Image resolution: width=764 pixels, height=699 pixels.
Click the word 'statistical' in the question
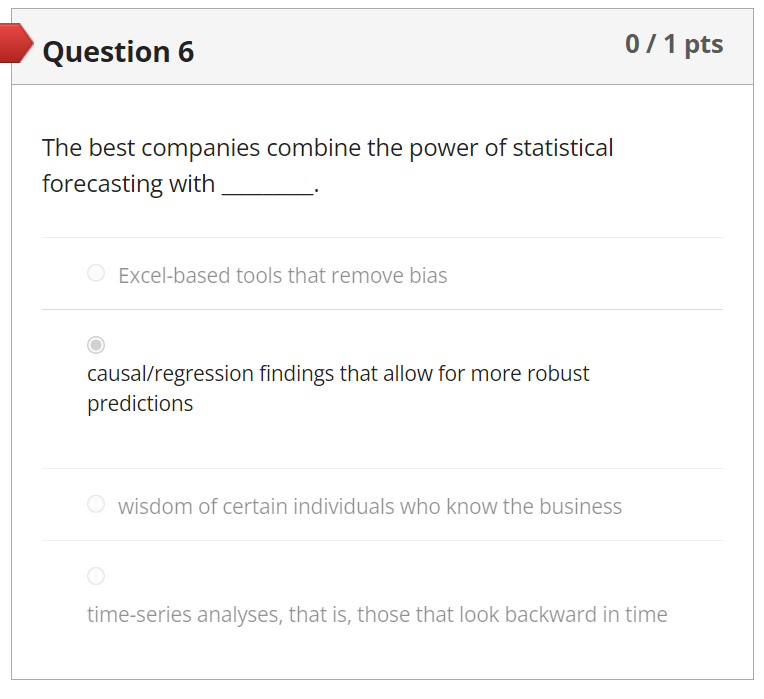click(563, 148)
